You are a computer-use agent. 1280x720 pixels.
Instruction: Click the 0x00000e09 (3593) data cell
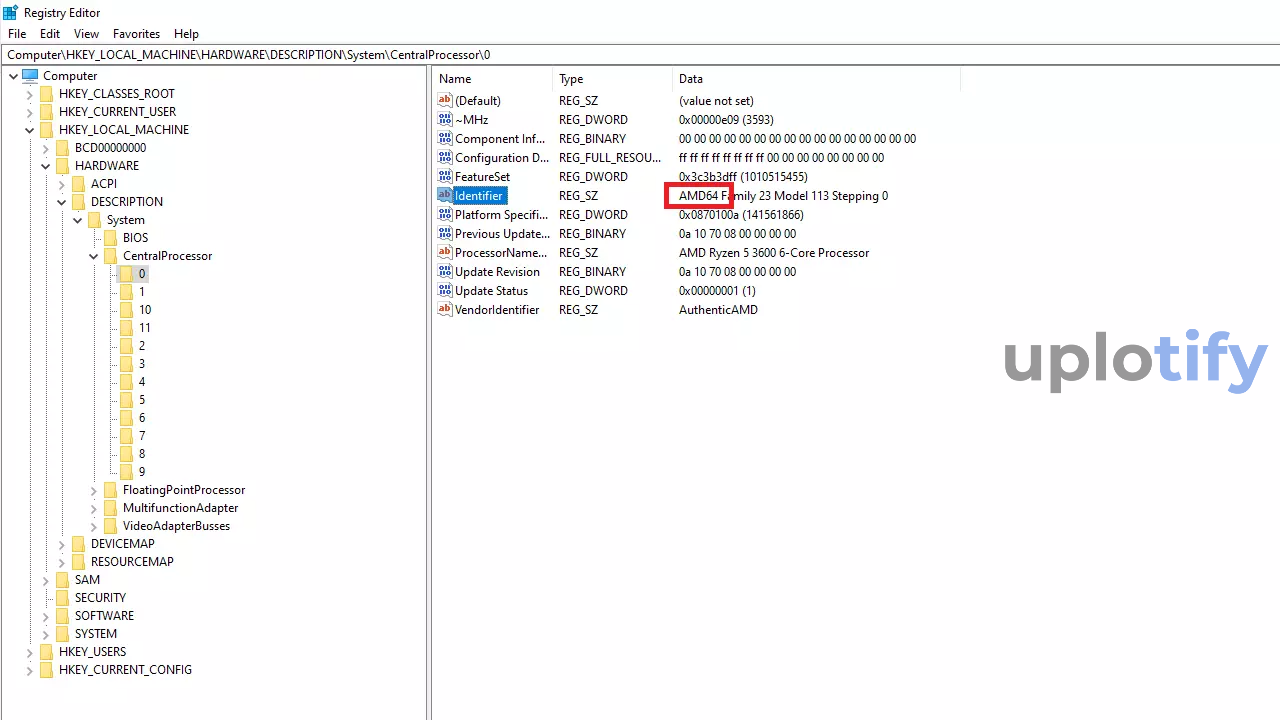725,119
